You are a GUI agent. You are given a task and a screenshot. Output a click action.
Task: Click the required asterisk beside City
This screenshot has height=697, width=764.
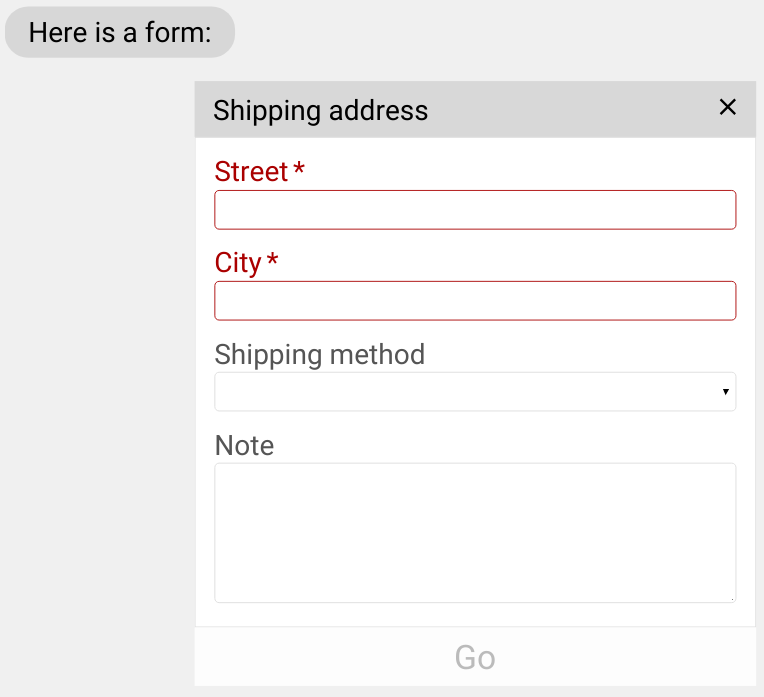272,262
